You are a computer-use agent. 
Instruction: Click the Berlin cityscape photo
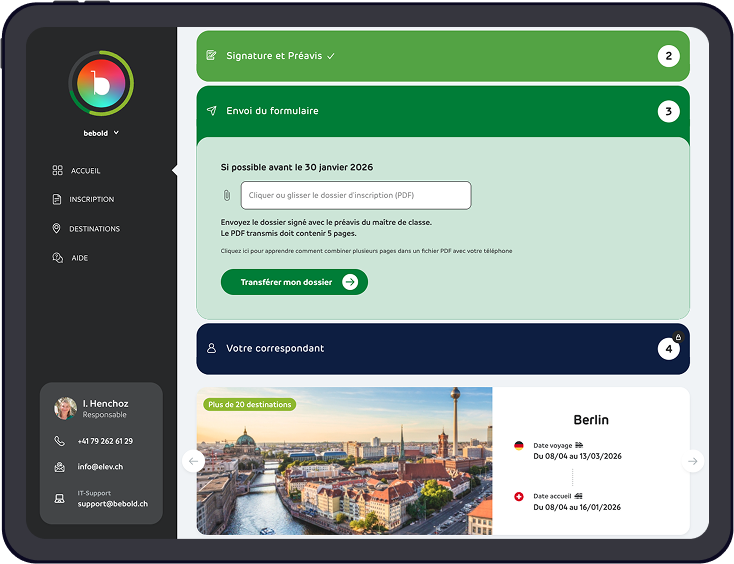click(344, 461)
